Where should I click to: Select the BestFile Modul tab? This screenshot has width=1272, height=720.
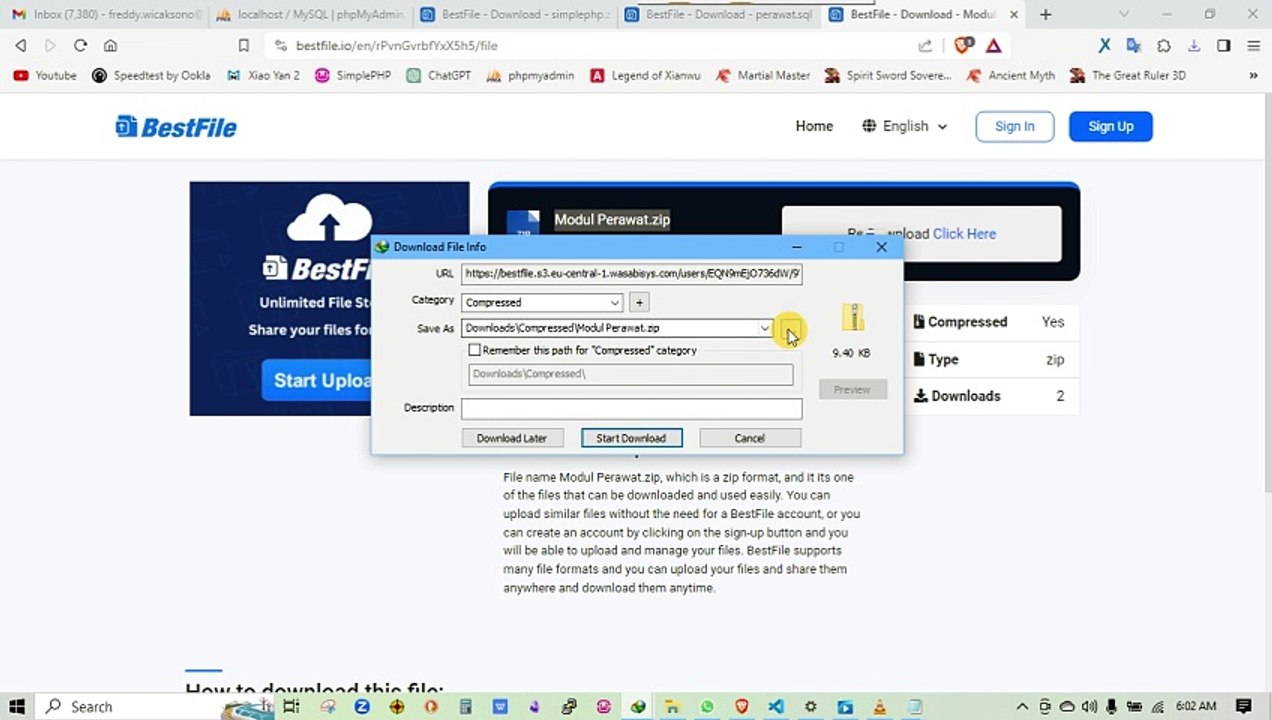923,14
